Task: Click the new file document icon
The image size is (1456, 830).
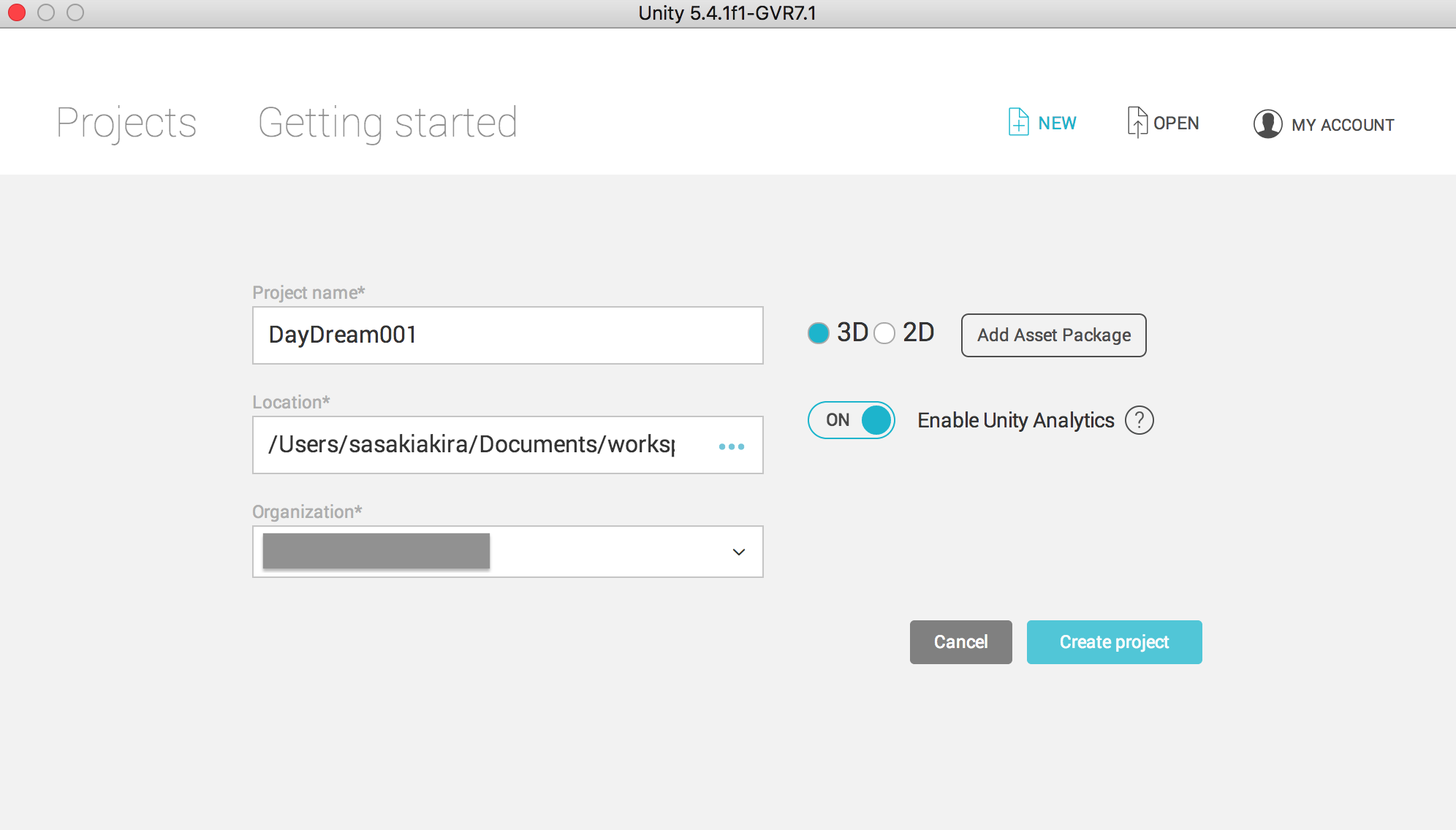Action: (x=1017, y=122)
